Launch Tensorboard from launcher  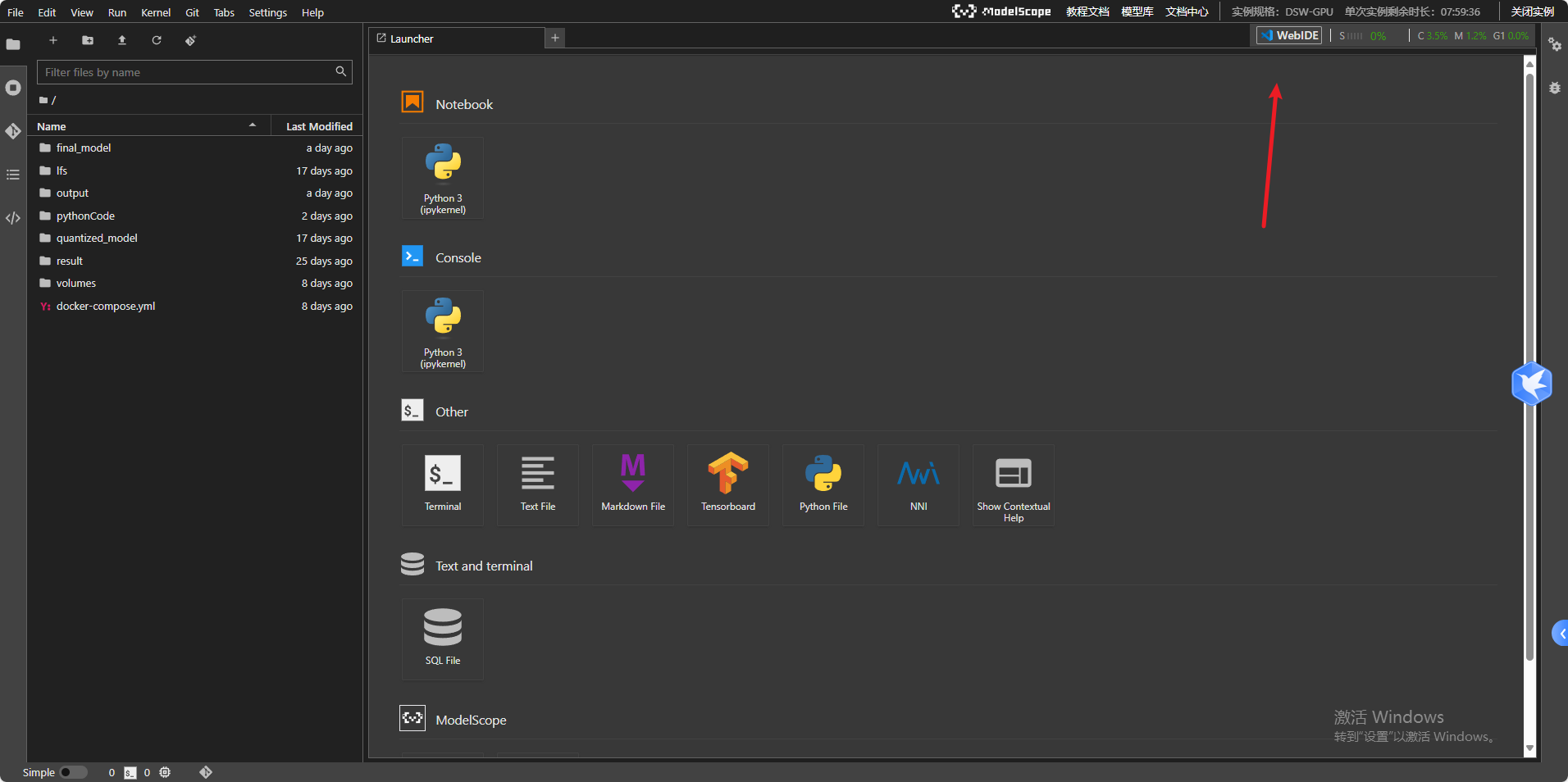coord(728,485)
